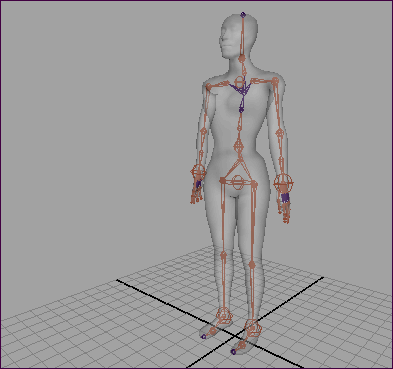Image resolution: width=393 pixels, height=369 pixels.
Task: Select the purple joint atop the head
Action: click(x=243, y=15)
